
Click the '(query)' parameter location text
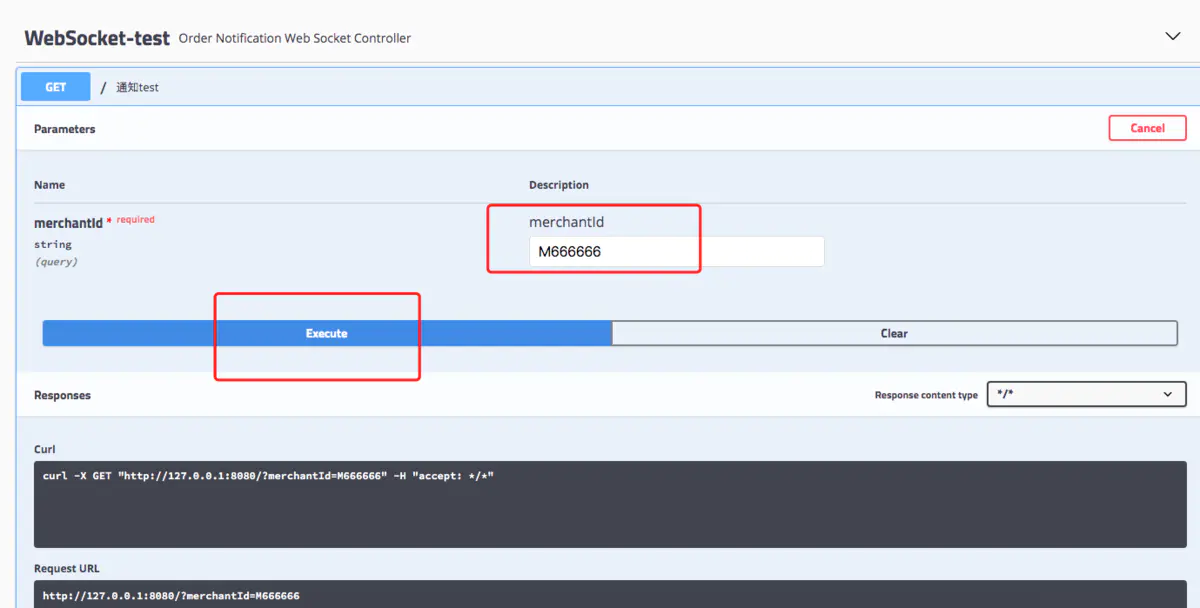56,262
